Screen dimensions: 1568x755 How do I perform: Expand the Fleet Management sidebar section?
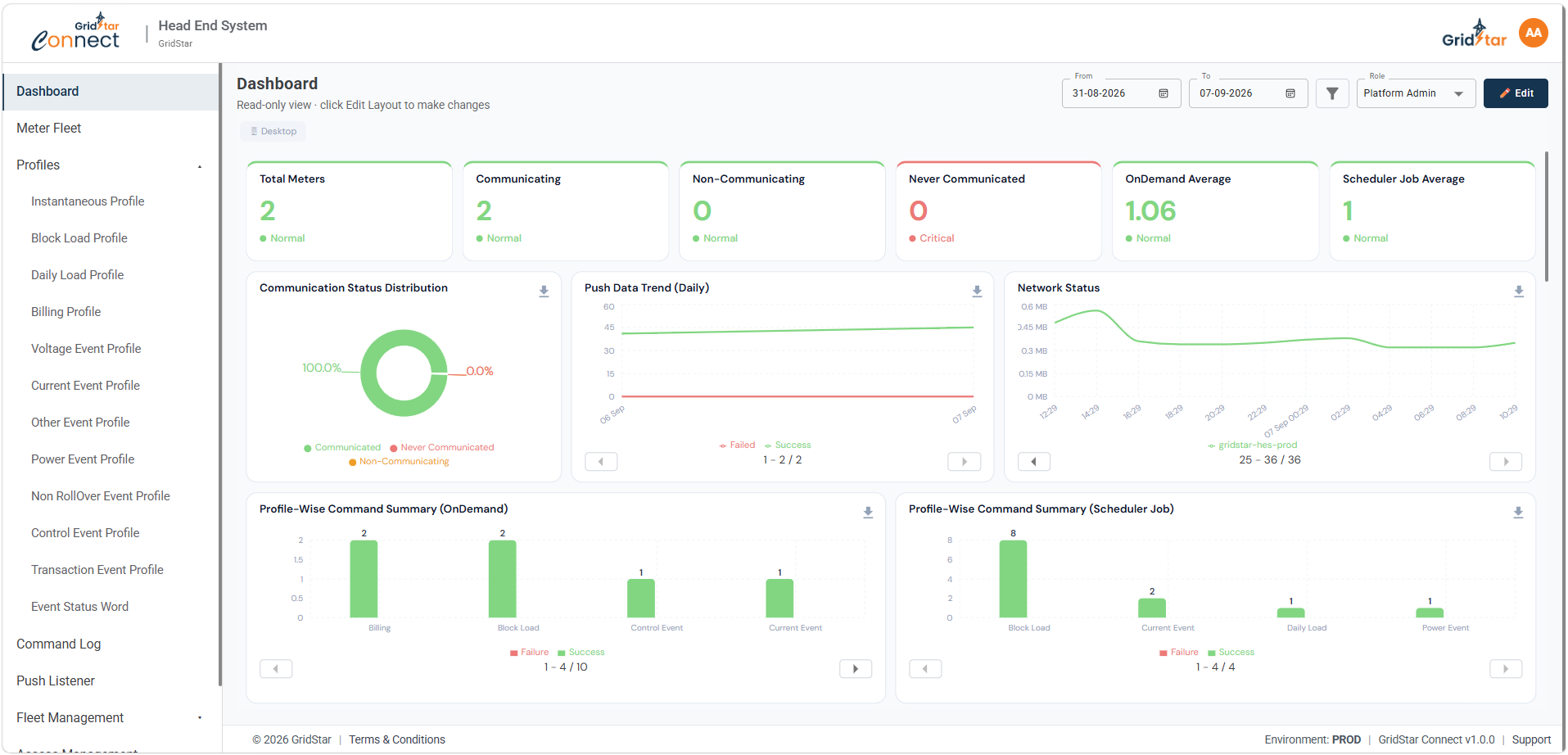tap(110, 718)
